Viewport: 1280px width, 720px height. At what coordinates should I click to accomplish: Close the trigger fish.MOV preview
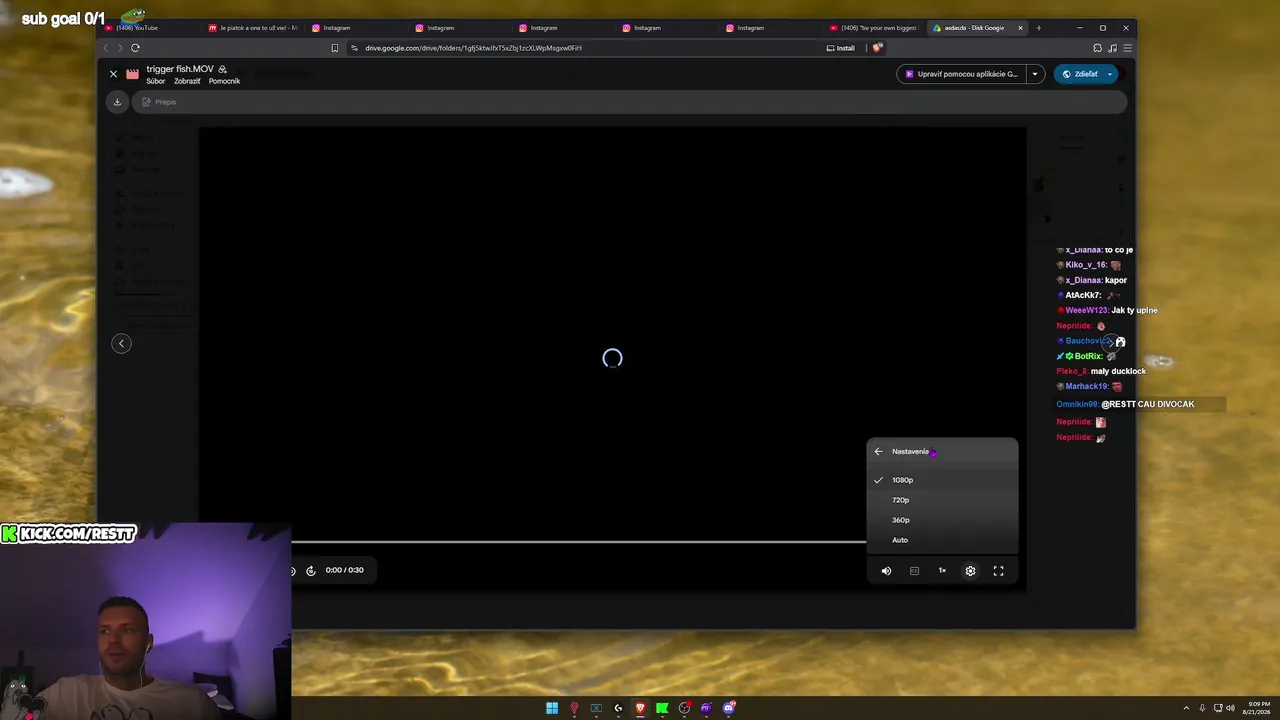point(113,74)
